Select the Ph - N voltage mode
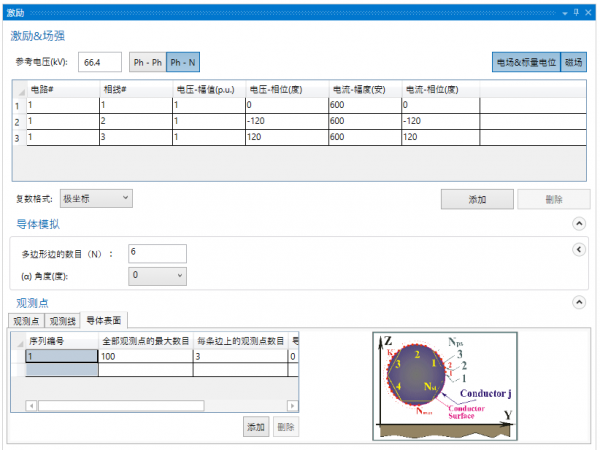Viewport: 600px width, 450px height. (x=183, y=62)
